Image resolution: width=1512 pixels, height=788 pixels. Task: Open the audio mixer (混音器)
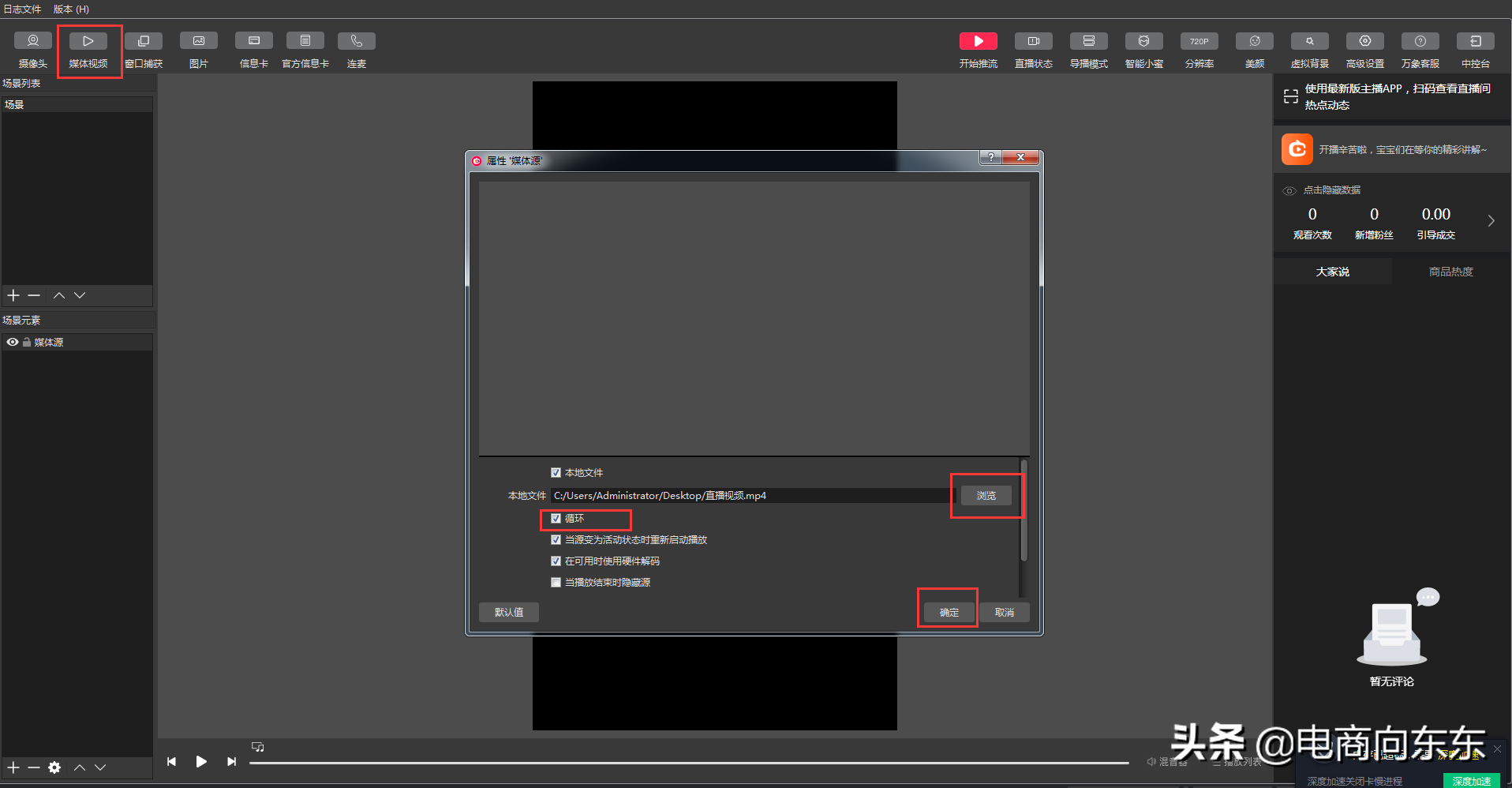click(1167, 762)
